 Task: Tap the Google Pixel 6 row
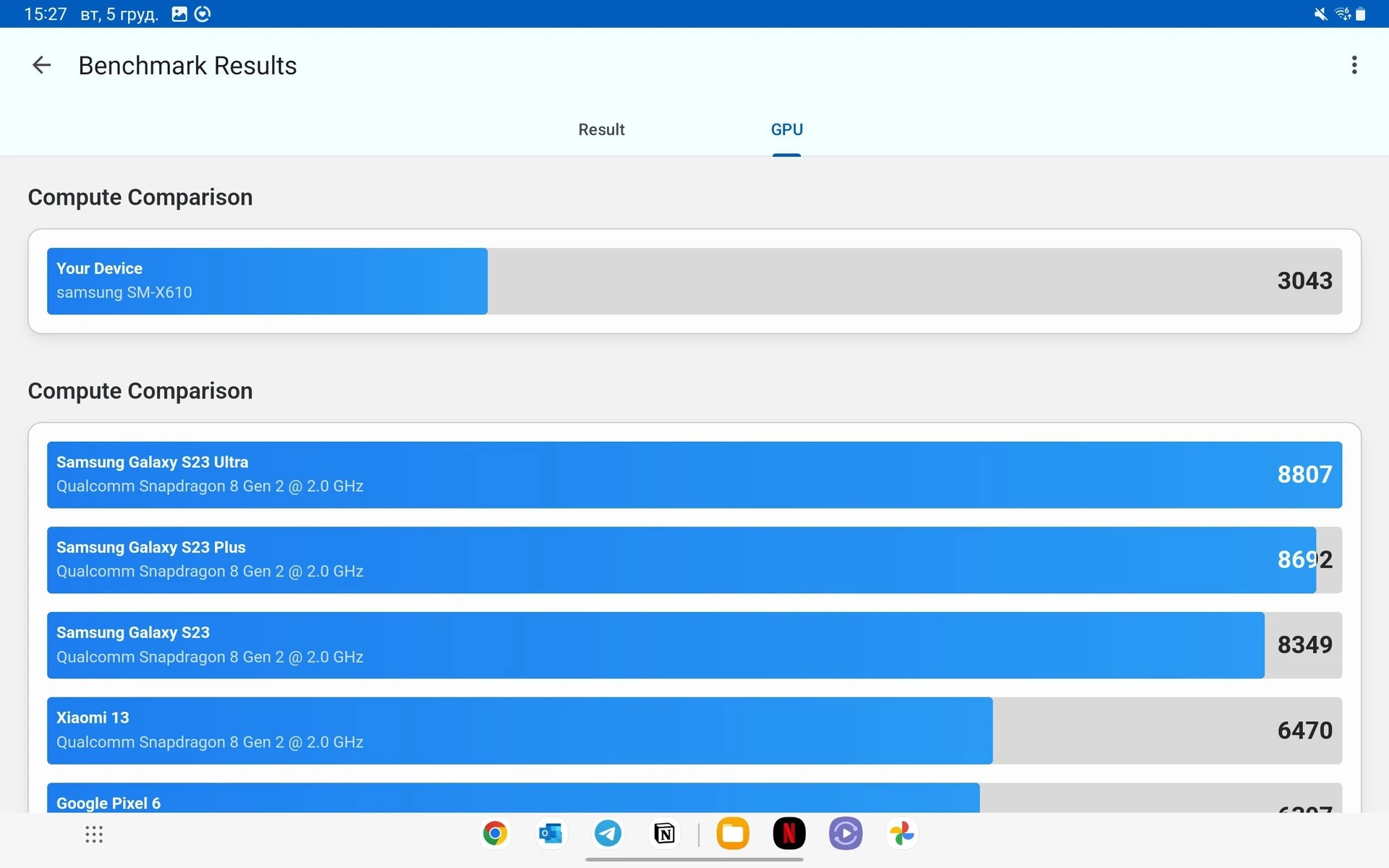pyautogui.click(x=694, y=797)
